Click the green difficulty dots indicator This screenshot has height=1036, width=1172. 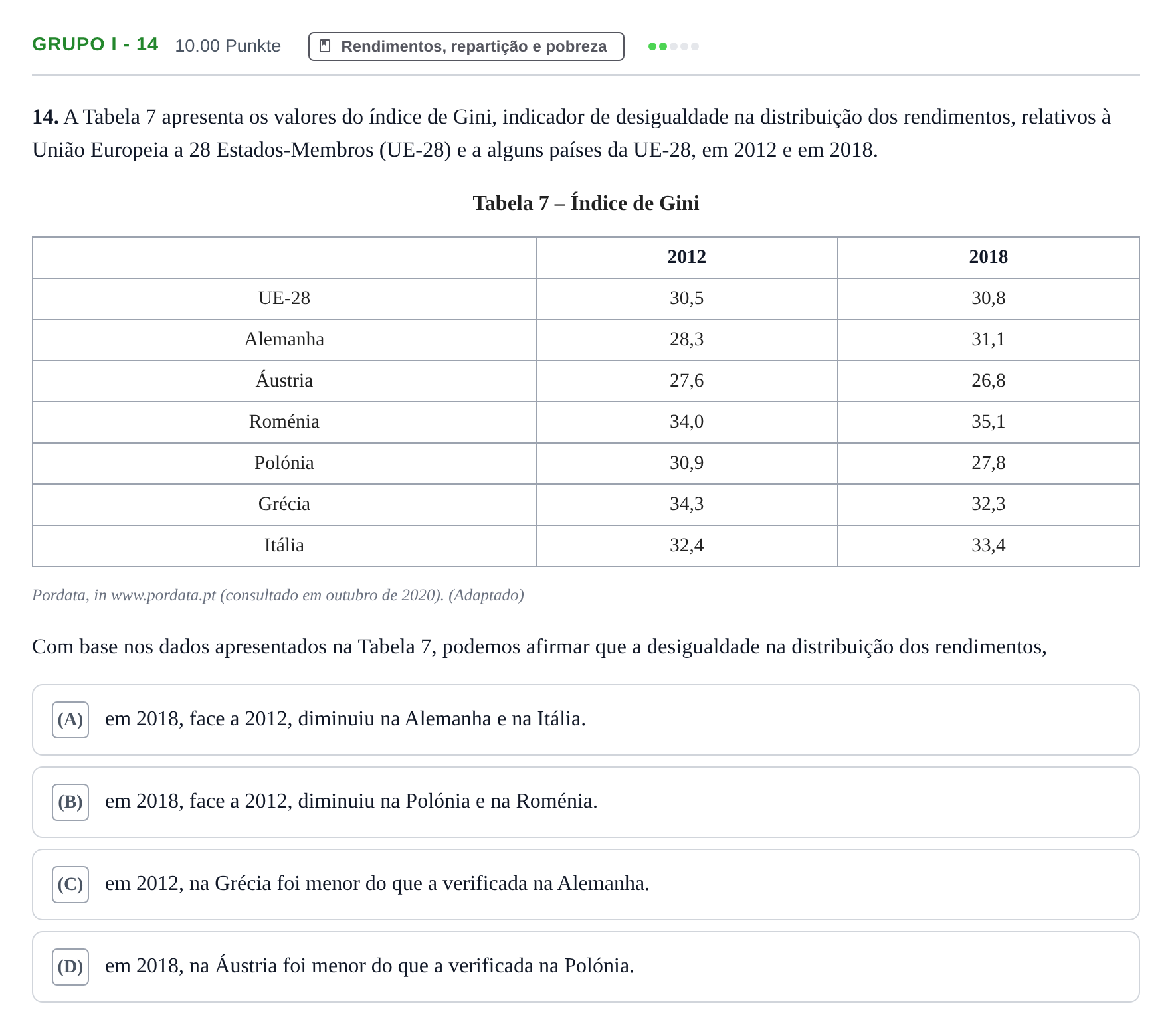(673, 46)
